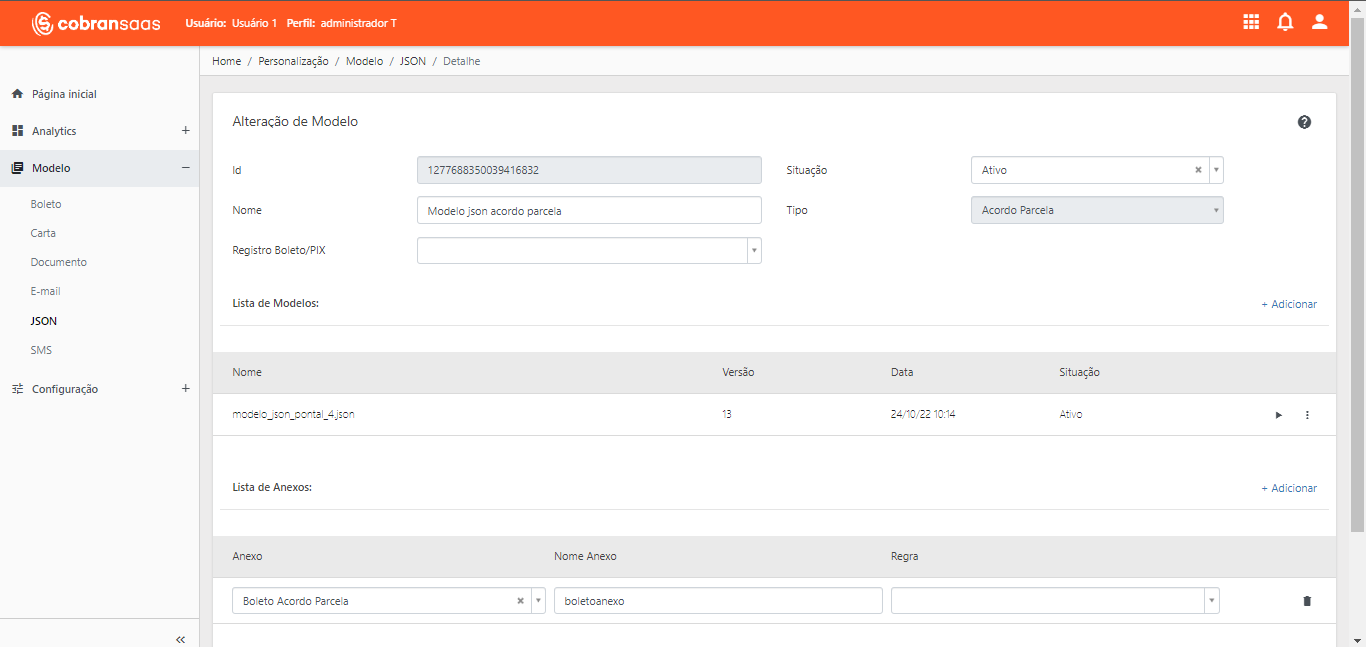Image resolution: width=1366 pixels, height=647 pixels.
Task: Click the Configuração sidebar label
Action: point(65,389)
